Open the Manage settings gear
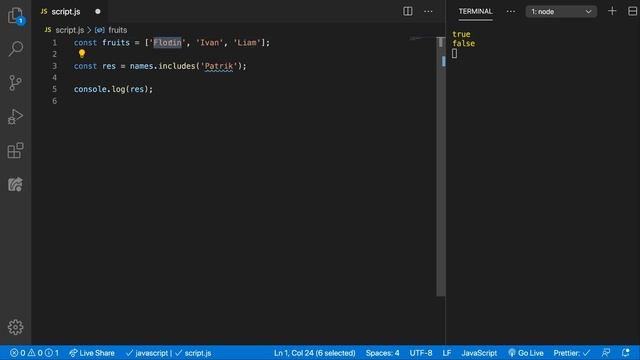The image size is (640, 360). (x=16, y=327)
